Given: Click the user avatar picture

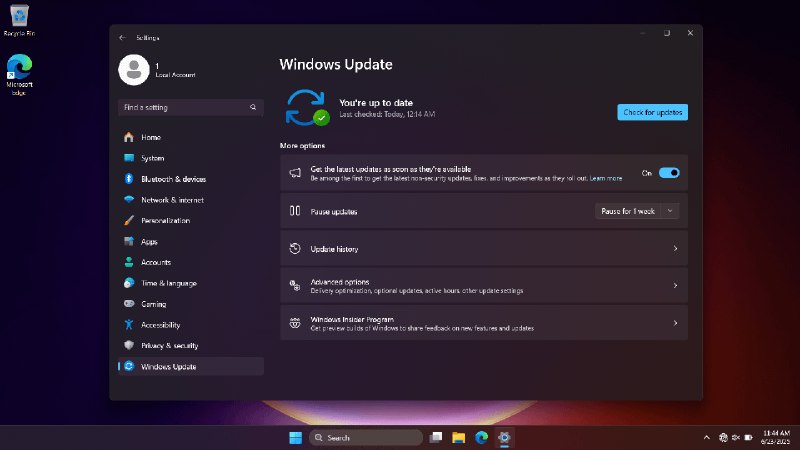Looking at the screenshot, I should (134, 70).
